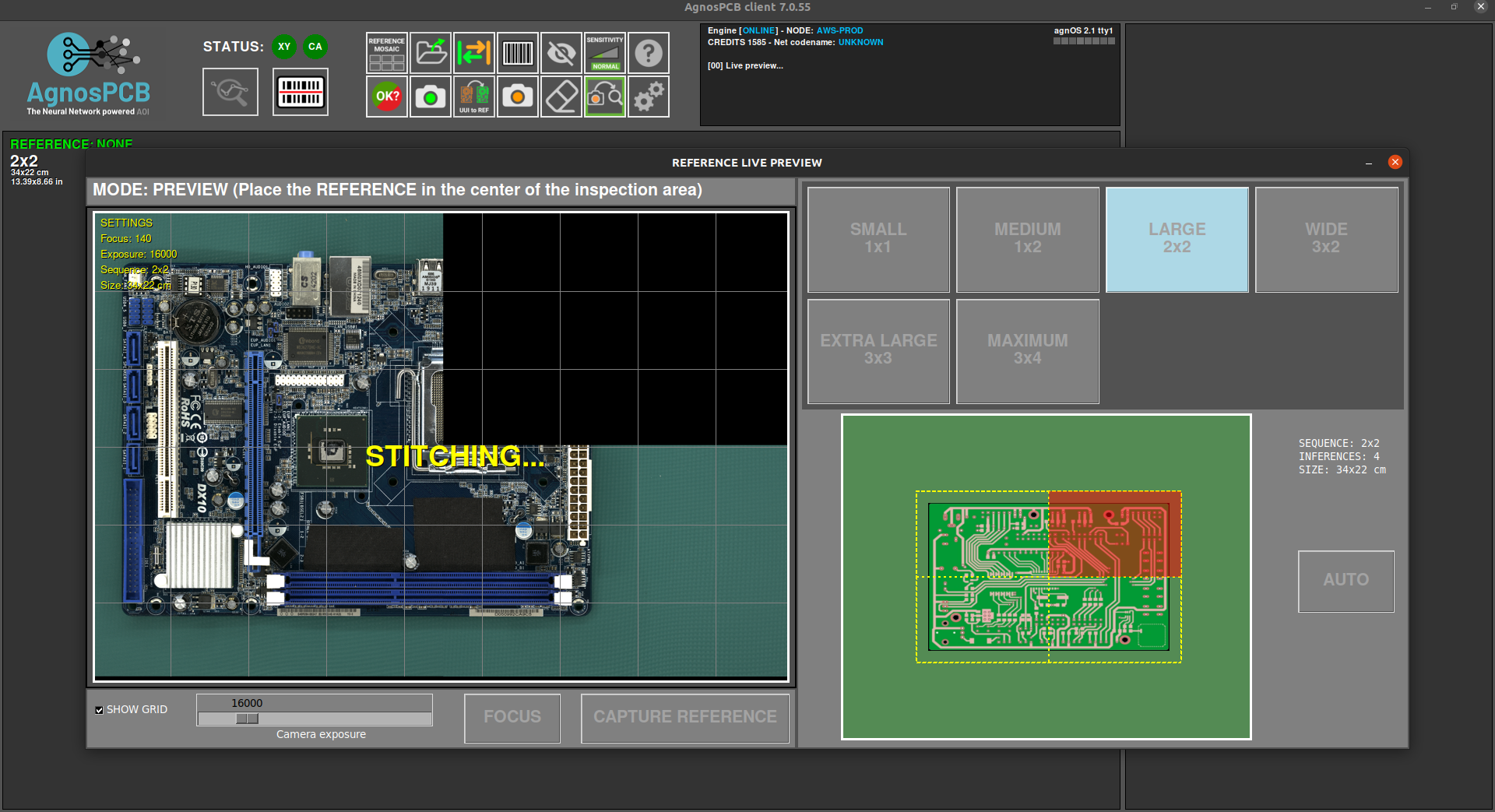Click the motherboard live preview image
Image resolution: width=1495 pixels, height=812 pixels.
[x=441, y=447]
